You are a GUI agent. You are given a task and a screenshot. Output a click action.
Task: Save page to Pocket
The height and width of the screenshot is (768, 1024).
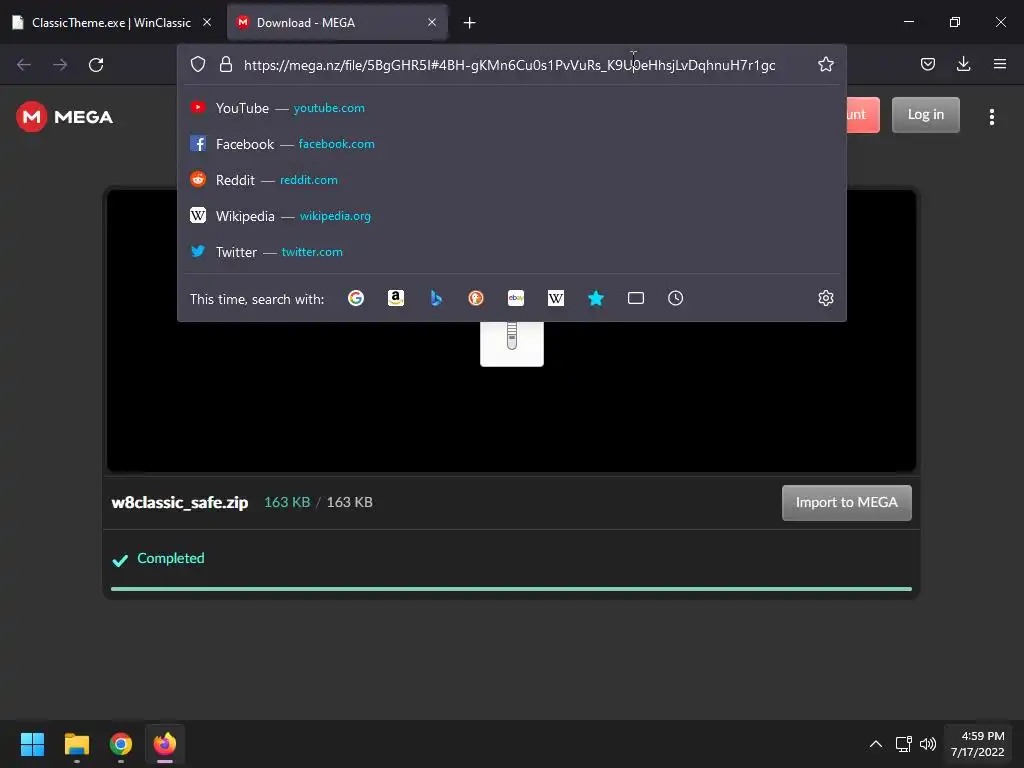(x=927, y=64)
